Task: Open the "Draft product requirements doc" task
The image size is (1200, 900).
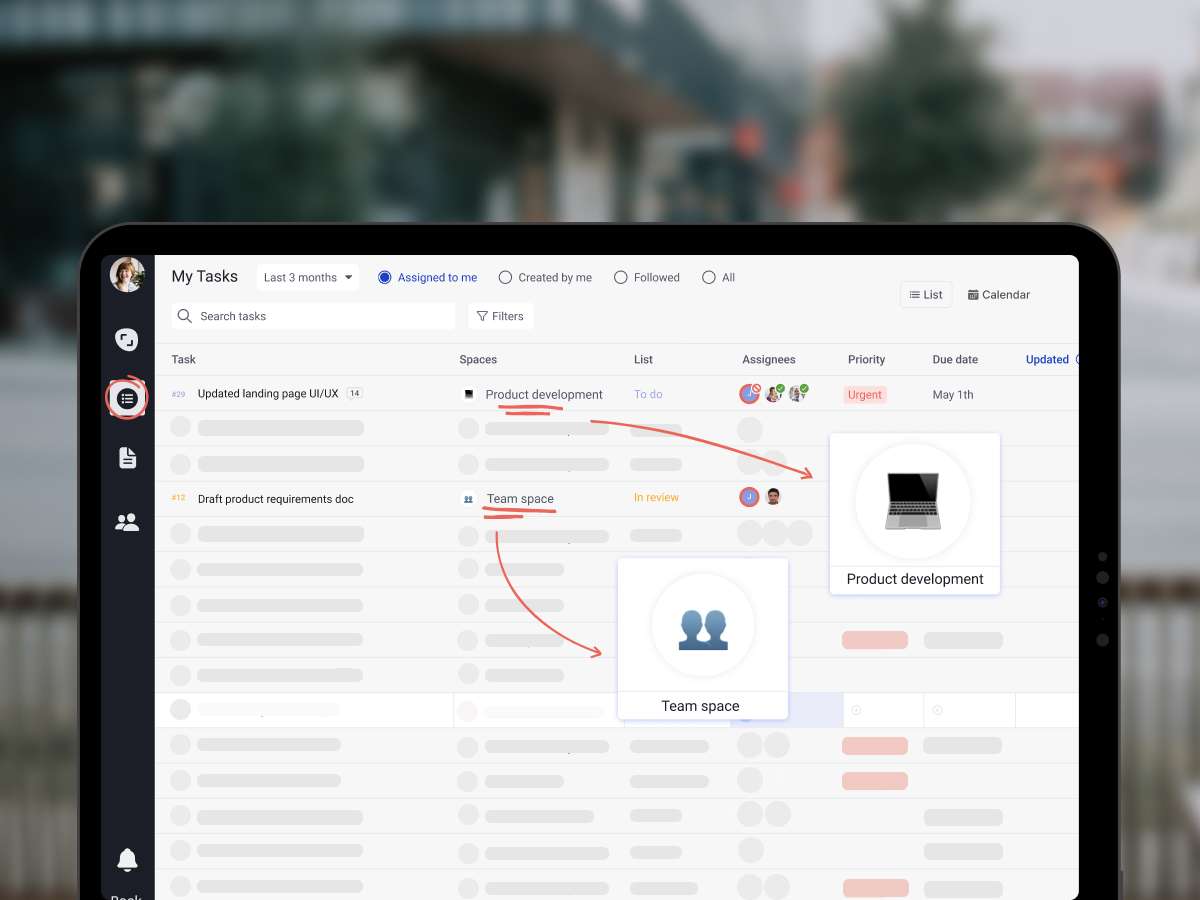Action: point(275,499)
